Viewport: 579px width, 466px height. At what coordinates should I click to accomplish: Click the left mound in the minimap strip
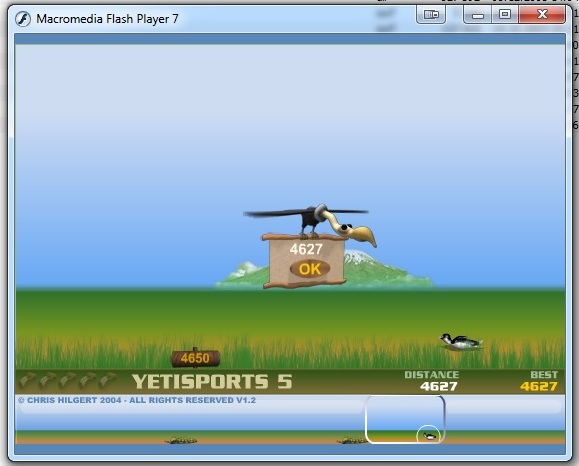181,440
